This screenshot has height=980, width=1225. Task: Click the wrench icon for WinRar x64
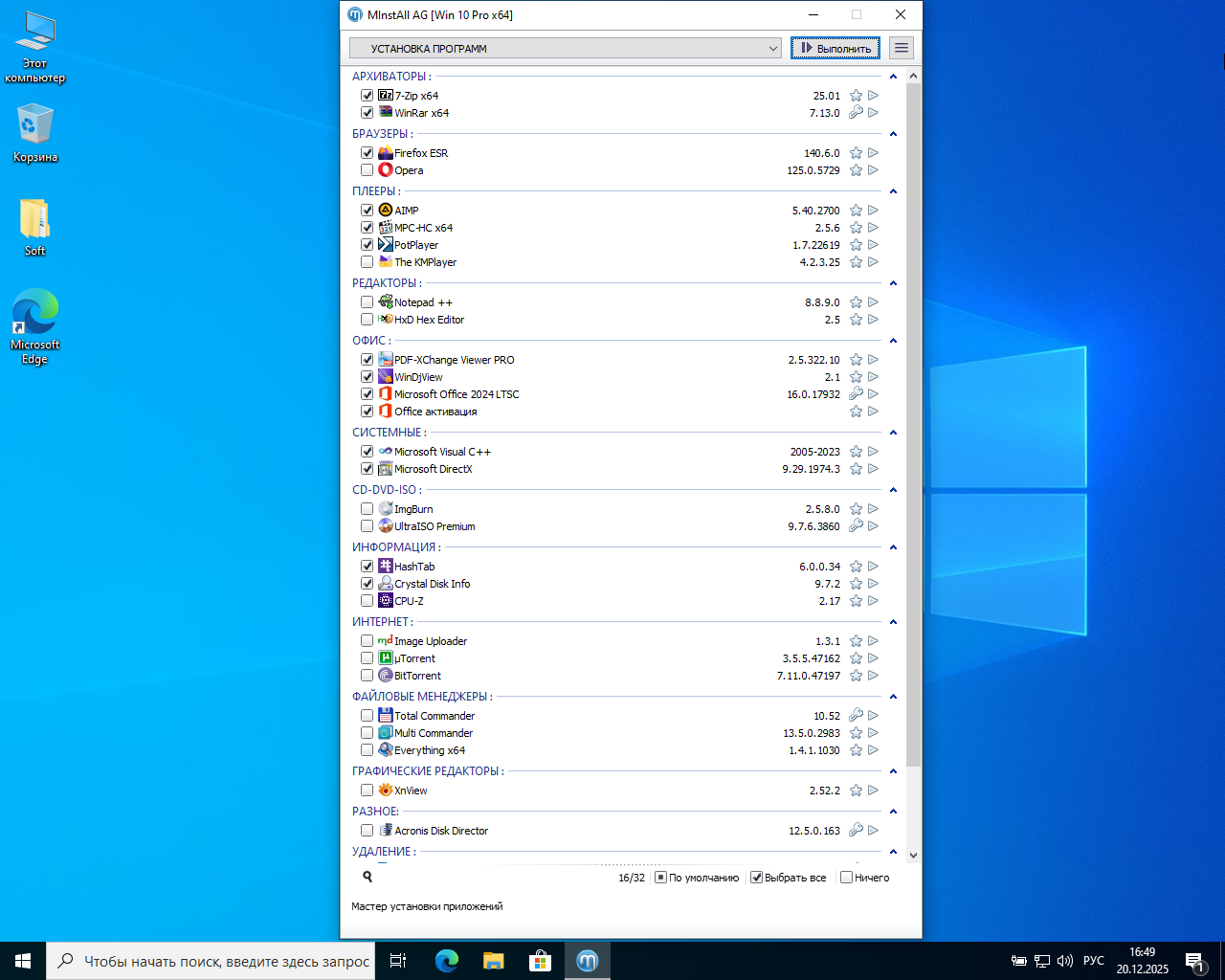coord(856,113)
